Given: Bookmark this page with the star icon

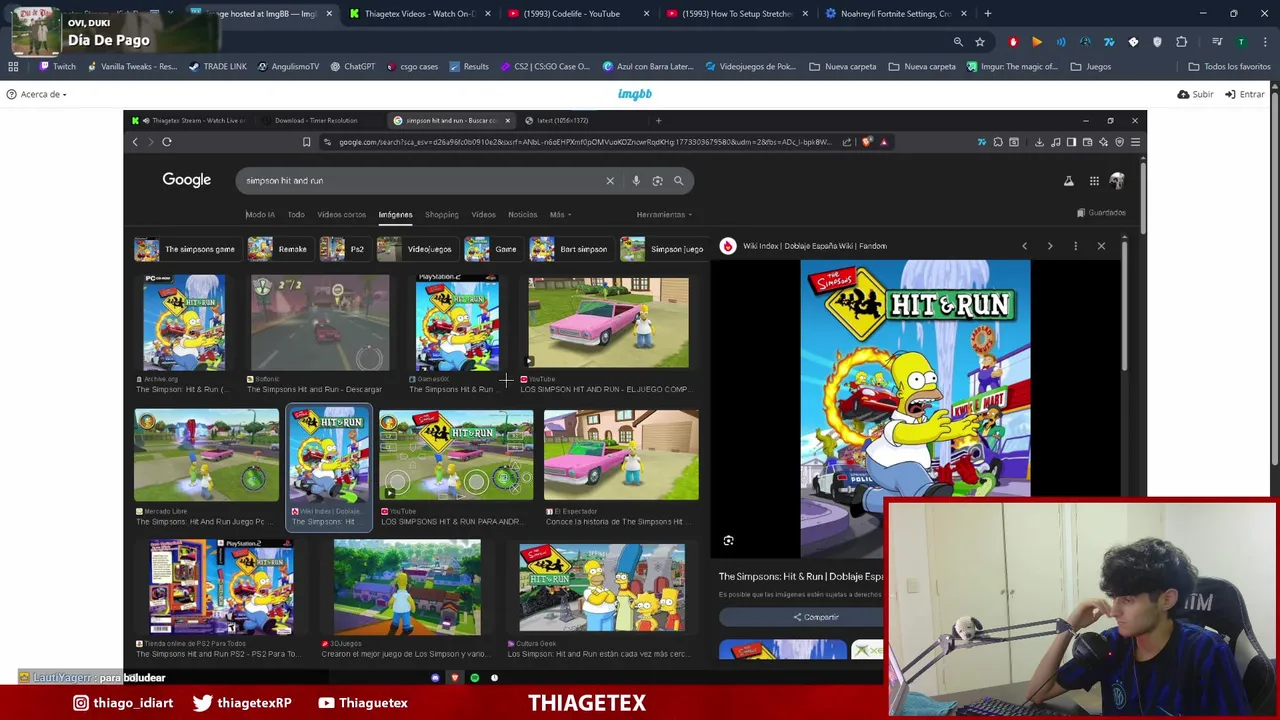Looking at the screenshot, I should click(x=980, y=41).
